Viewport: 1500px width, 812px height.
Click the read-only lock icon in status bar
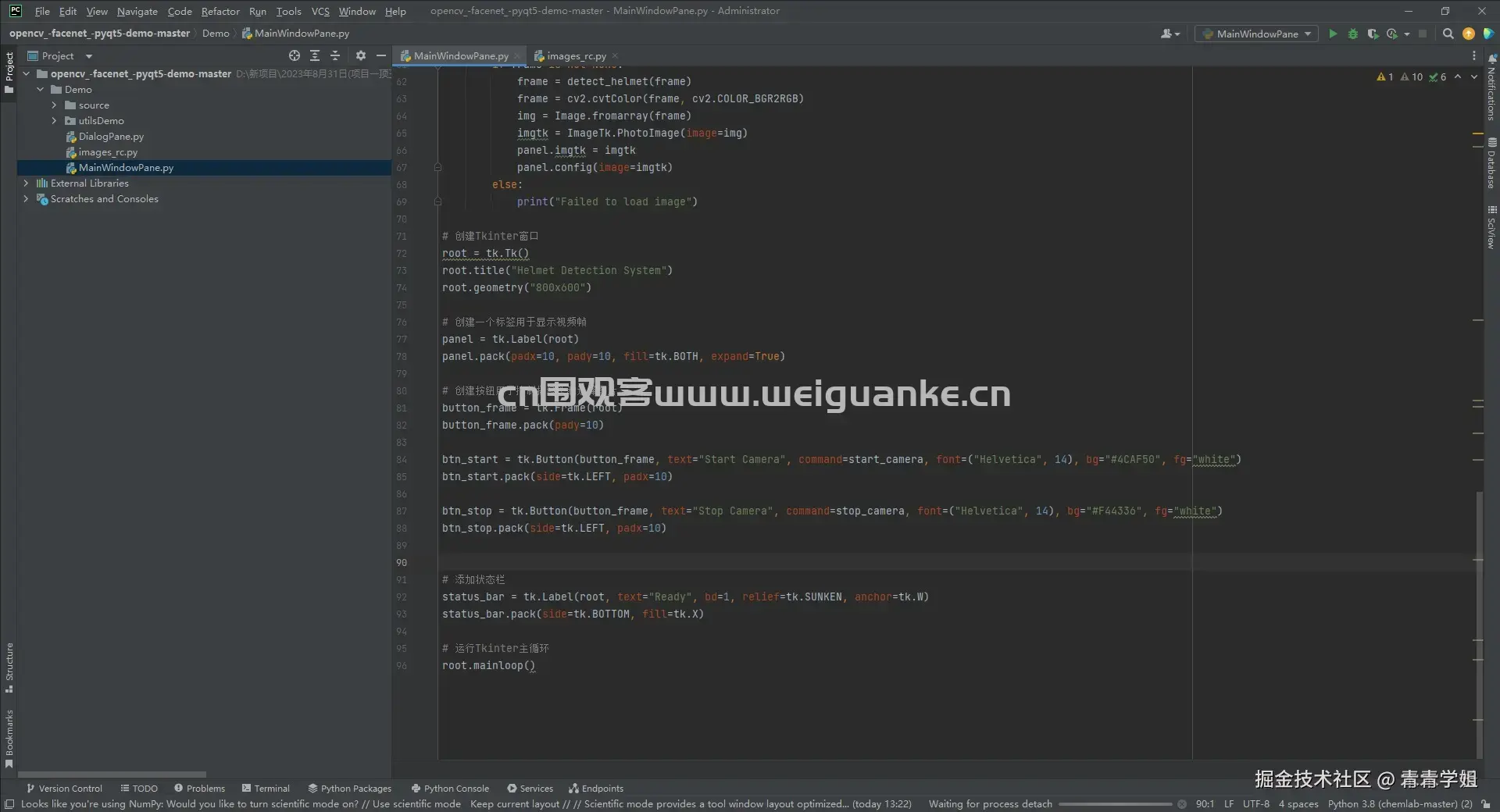coord(1485,804)
